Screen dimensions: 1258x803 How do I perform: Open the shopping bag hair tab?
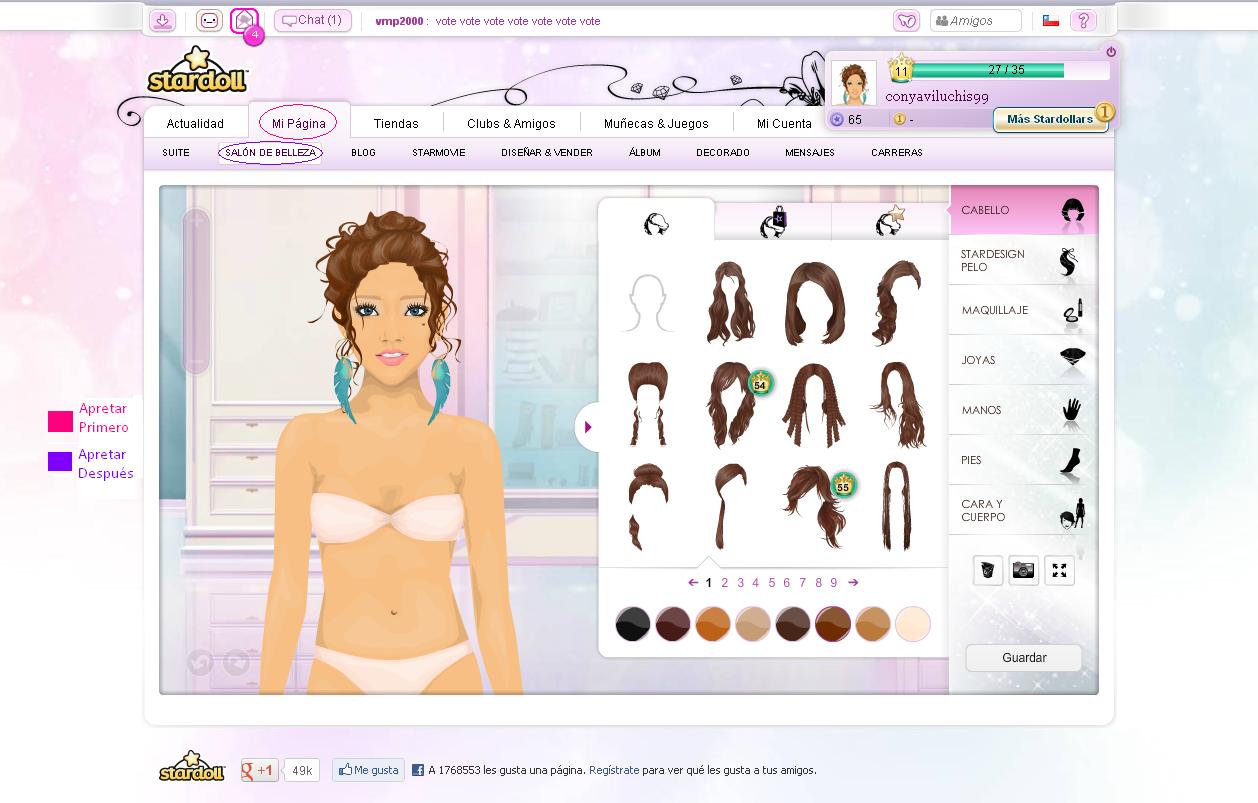click(x=773, y=222)
